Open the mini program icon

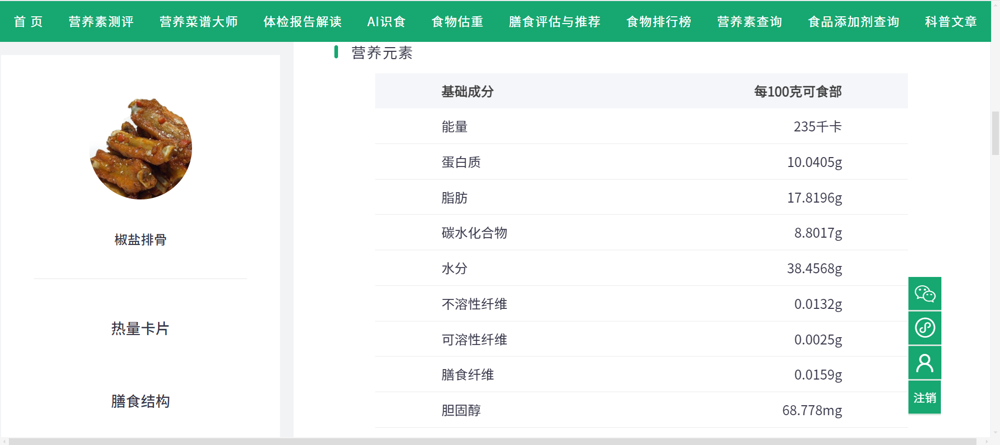[924, 328]
